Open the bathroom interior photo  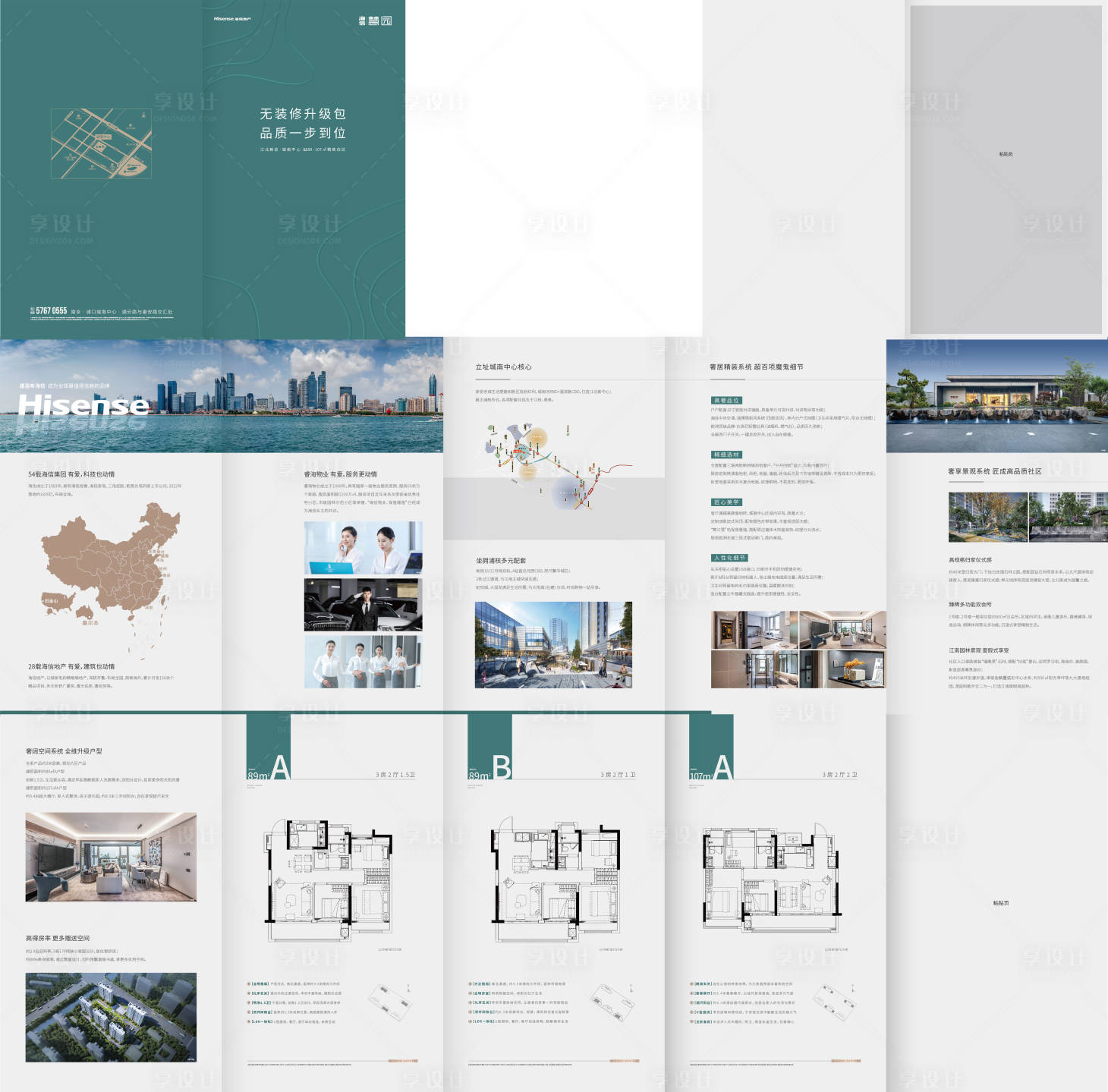point(754,669)
